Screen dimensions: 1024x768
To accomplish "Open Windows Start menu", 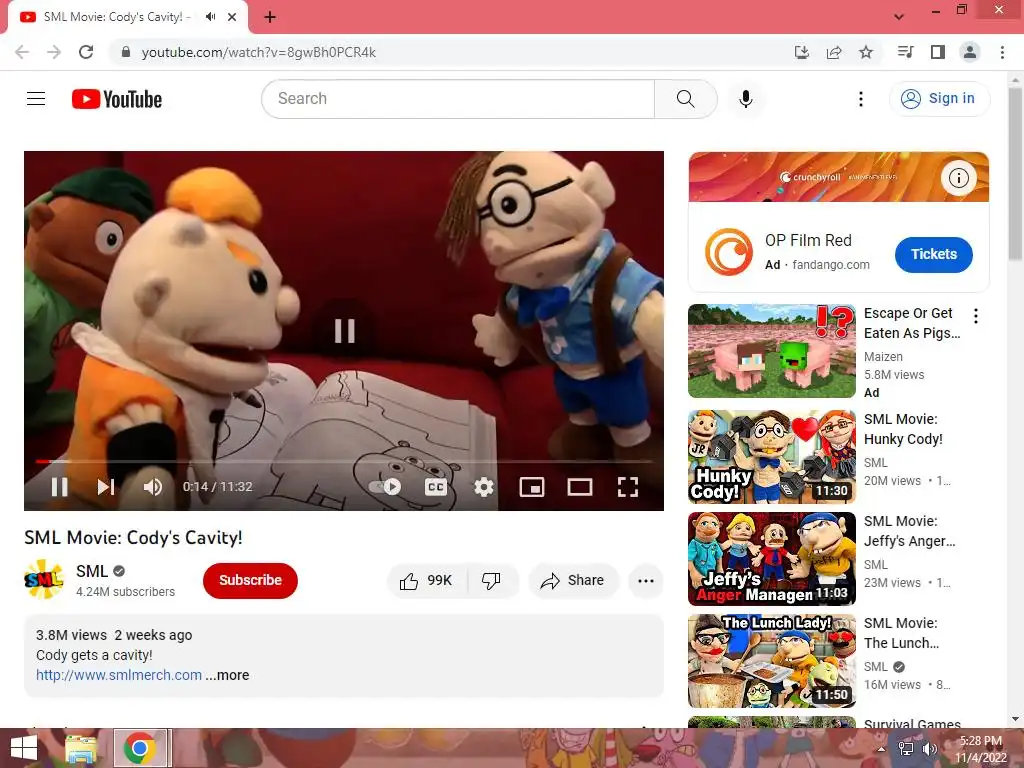I will [x=24, y=748].
